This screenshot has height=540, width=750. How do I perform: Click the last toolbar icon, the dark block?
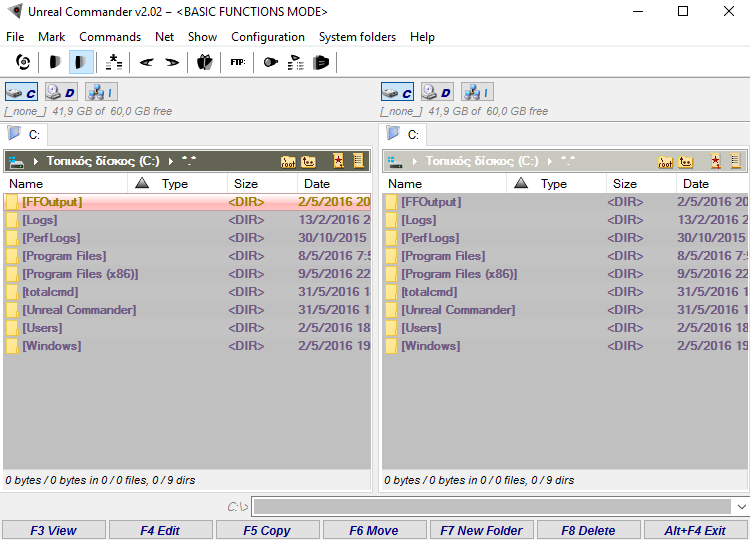321,62
